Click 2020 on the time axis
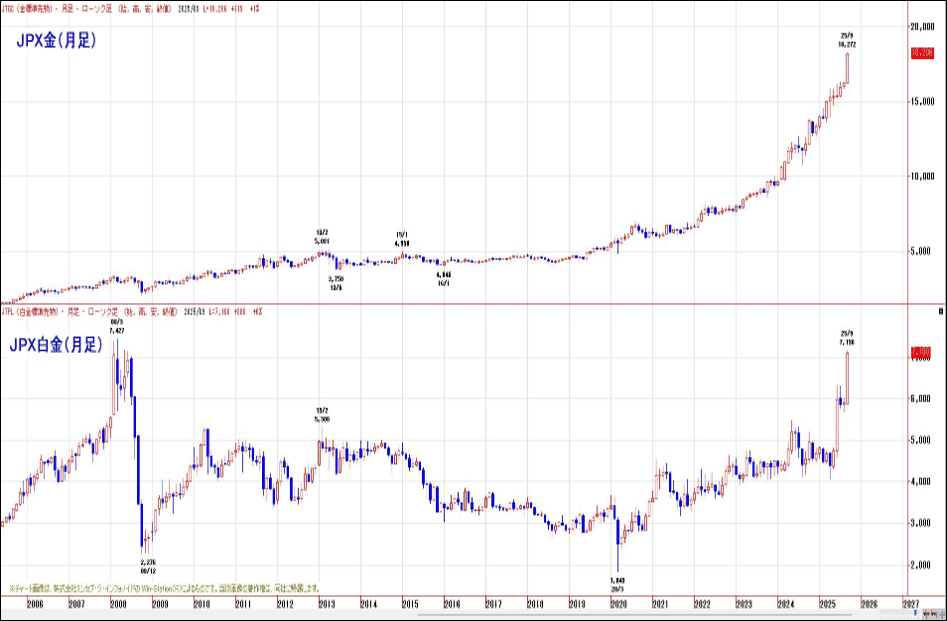This screenshot has width=947, height=621. (617, 605)
